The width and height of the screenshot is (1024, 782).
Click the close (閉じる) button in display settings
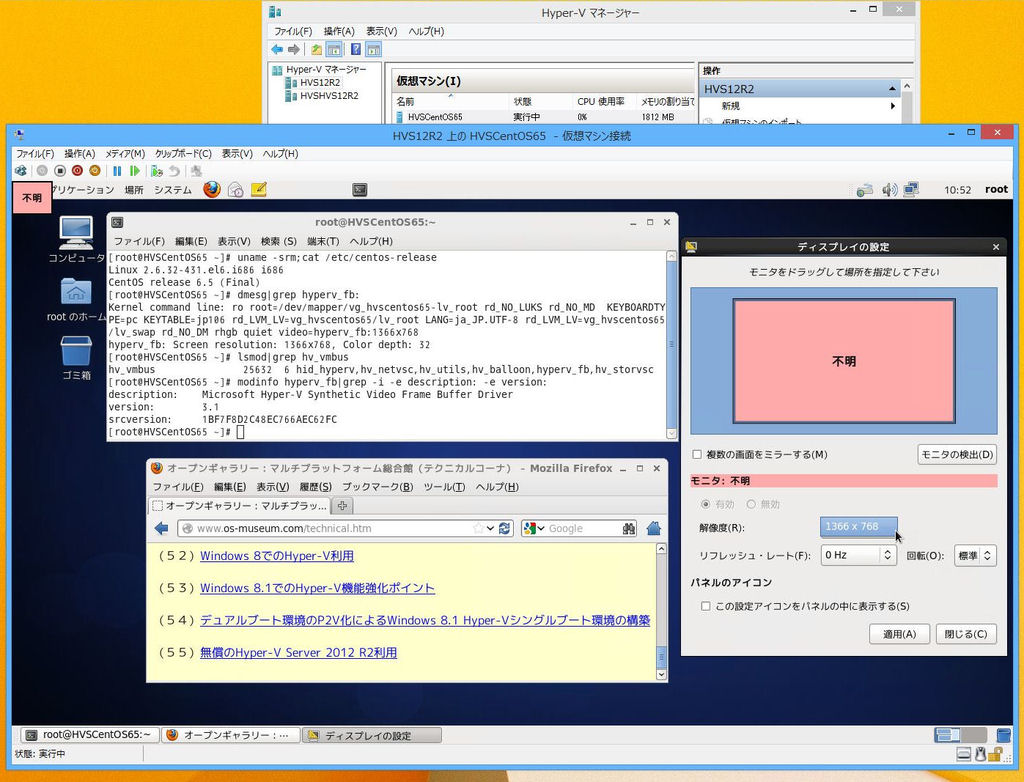coord(966,634)
